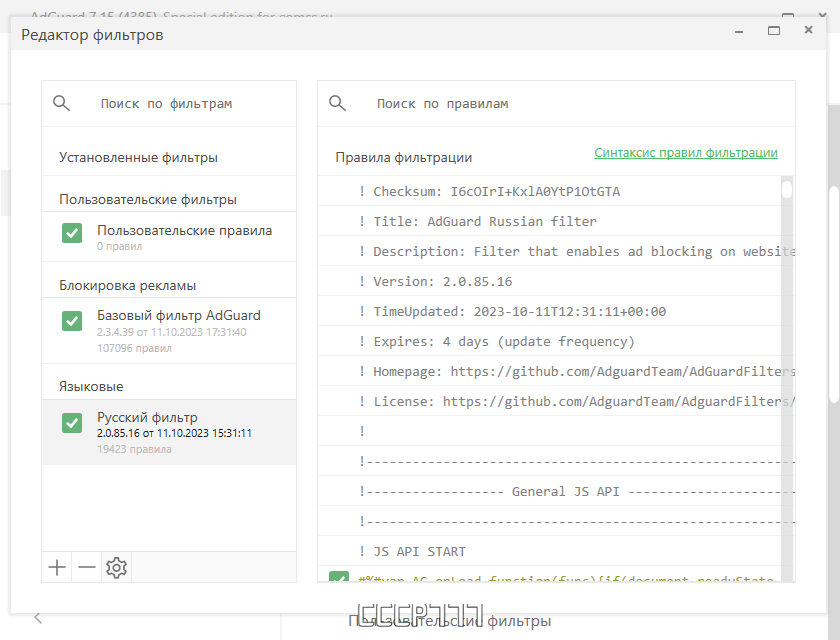This screenshot has width=840, height=640.
Task: Click the Title: AdGuard Russian filter line
Action: 556,221
